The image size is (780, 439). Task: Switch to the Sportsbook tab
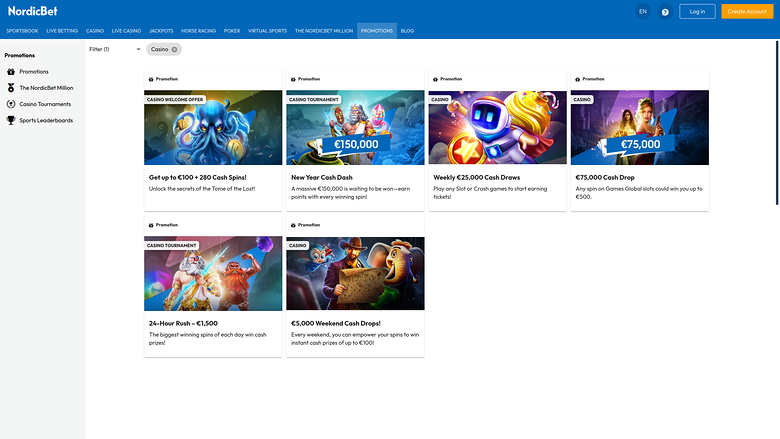coord(23,31)
